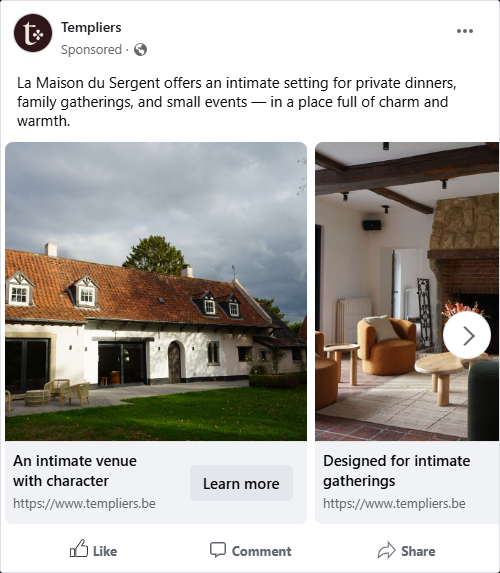Image resolution: width=500 pixels, height=573 pixels.
Task: Open the three-dot post options menu
Action: 465,31
